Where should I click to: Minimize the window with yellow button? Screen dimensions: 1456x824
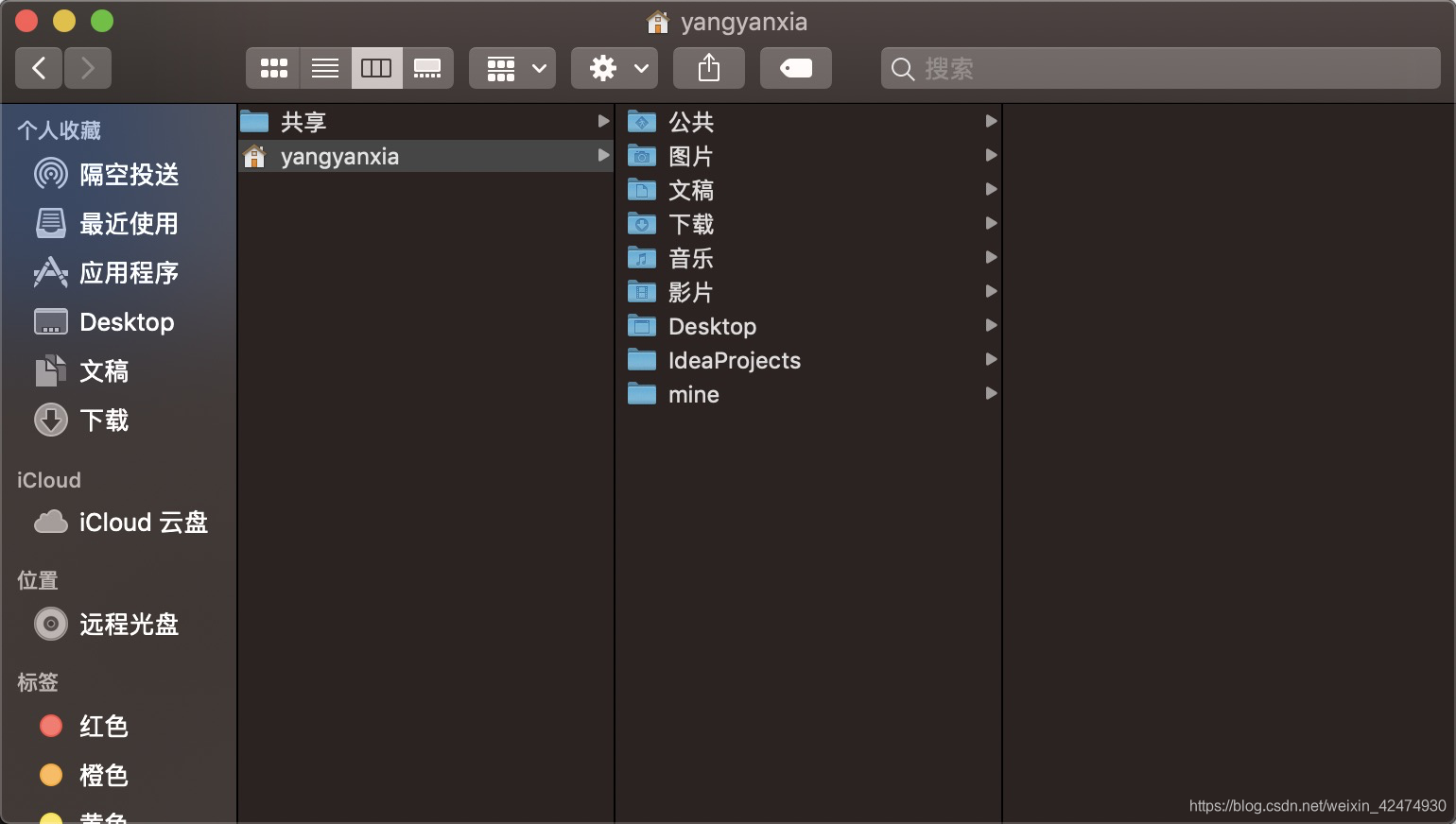pyautogui.click(x=64, y=21)
